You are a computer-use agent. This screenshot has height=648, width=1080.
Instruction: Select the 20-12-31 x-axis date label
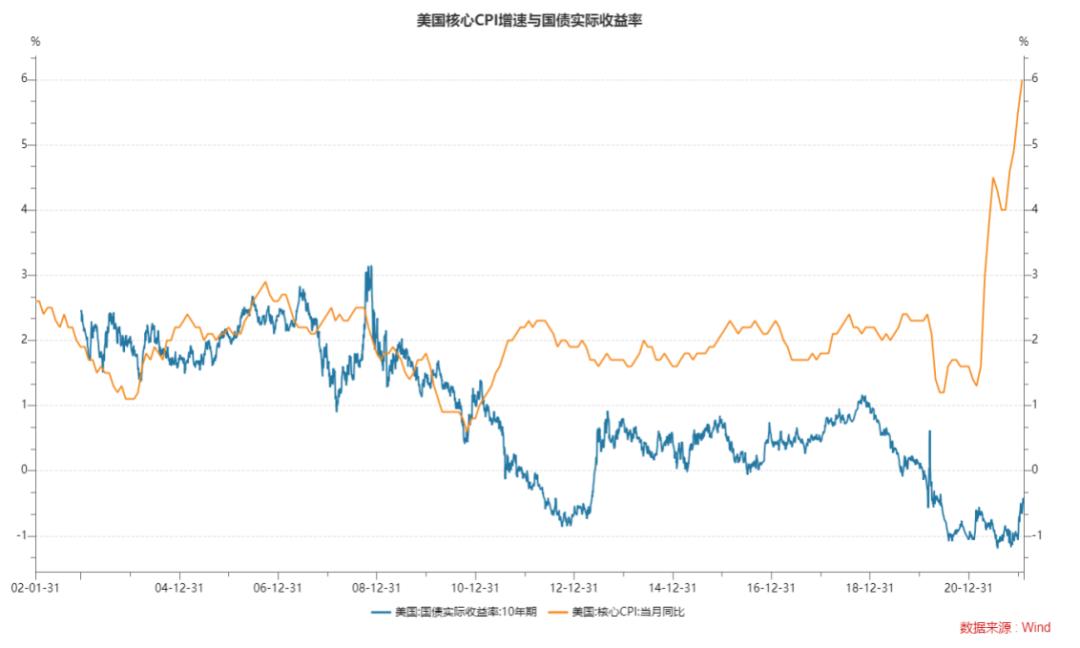(968, 588)
